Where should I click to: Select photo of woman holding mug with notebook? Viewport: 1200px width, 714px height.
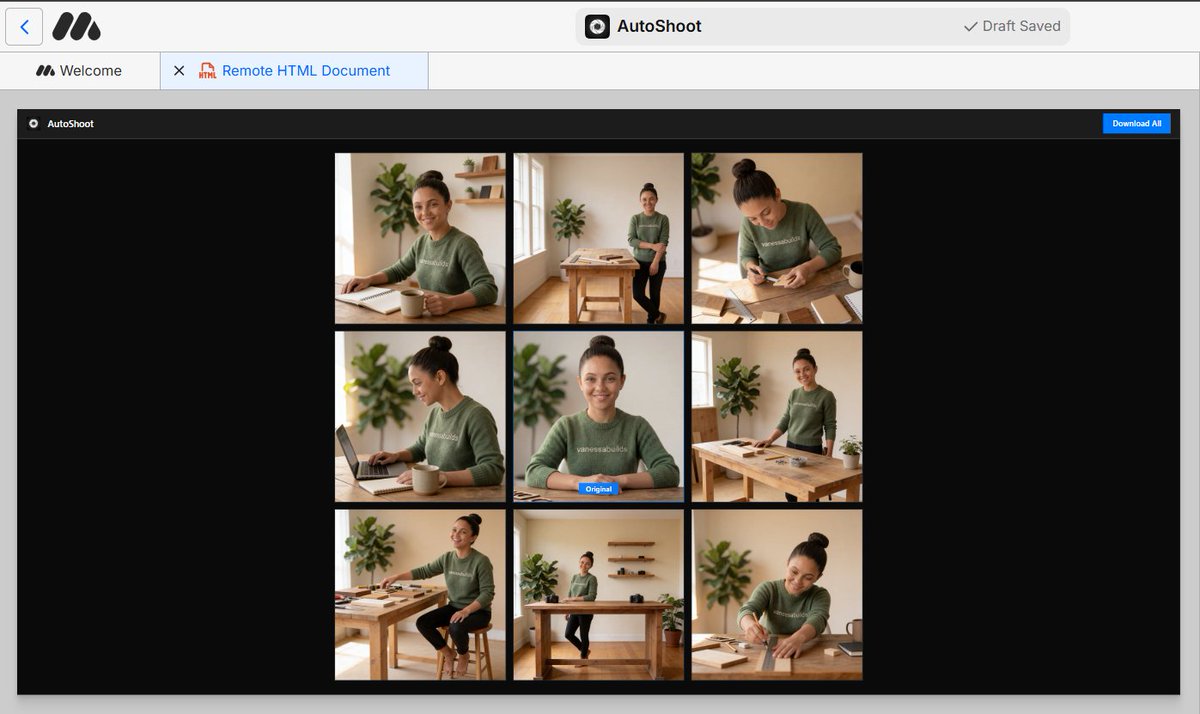tap(420, 238)
